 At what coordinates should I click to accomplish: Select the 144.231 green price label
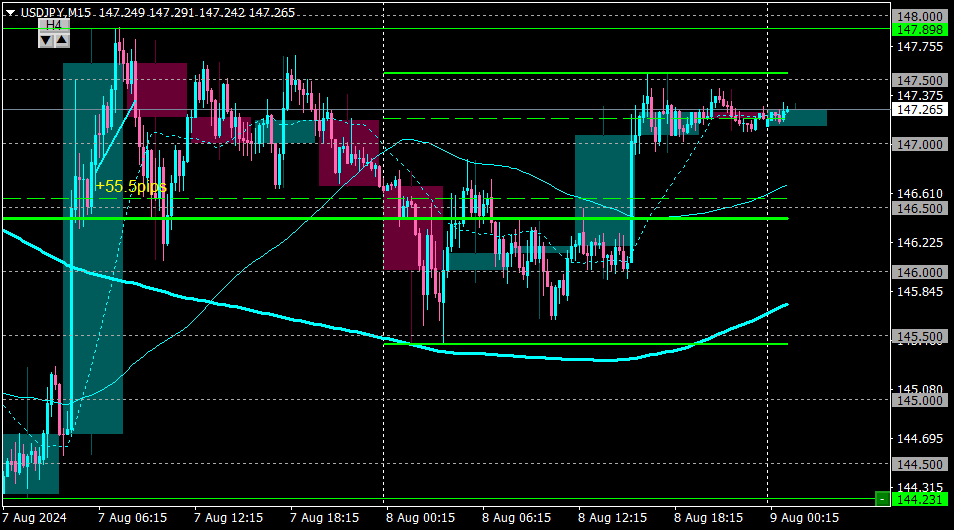[x=920, y=500]
